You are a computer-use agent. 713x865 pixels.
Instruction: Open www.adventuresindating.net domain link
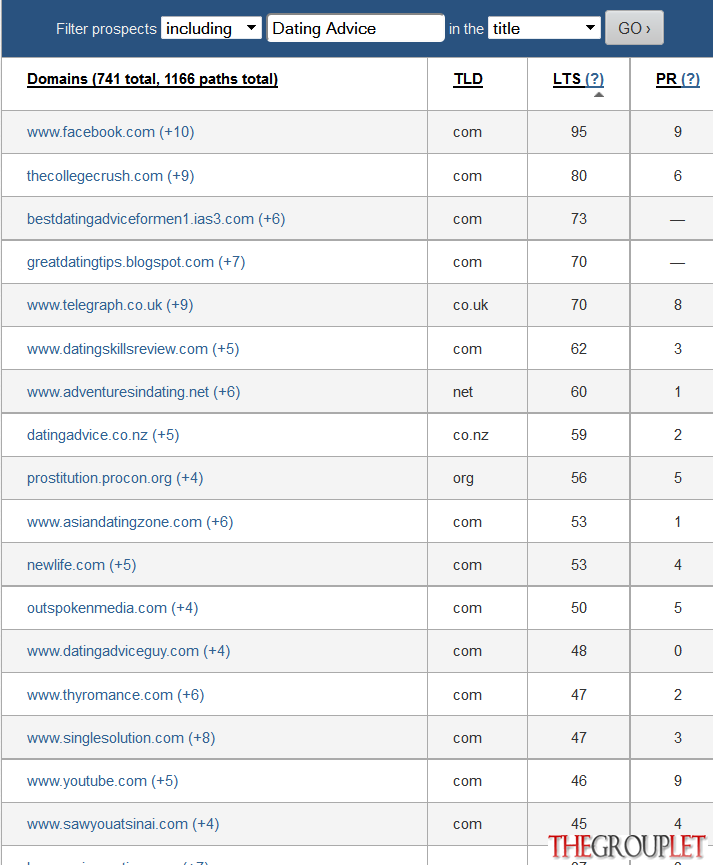[134, 392]
